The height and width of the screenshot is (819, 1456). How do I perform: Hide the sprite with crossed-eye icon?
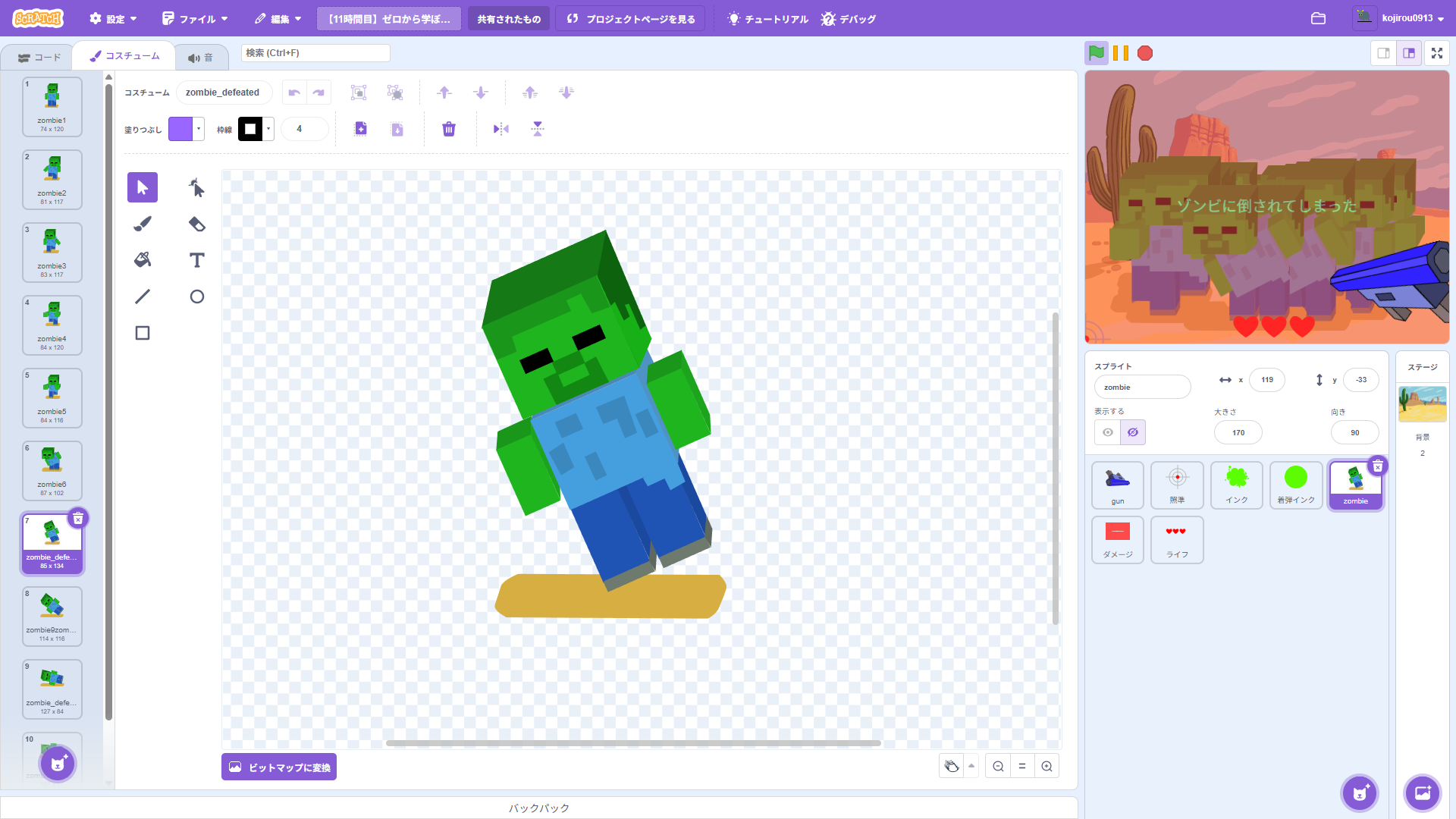tap(1133, 432)
